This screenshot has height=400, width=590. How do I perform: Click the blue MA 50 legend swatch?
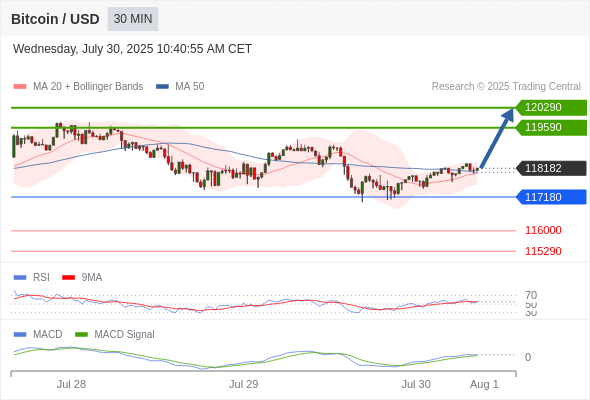pos(162,87)
